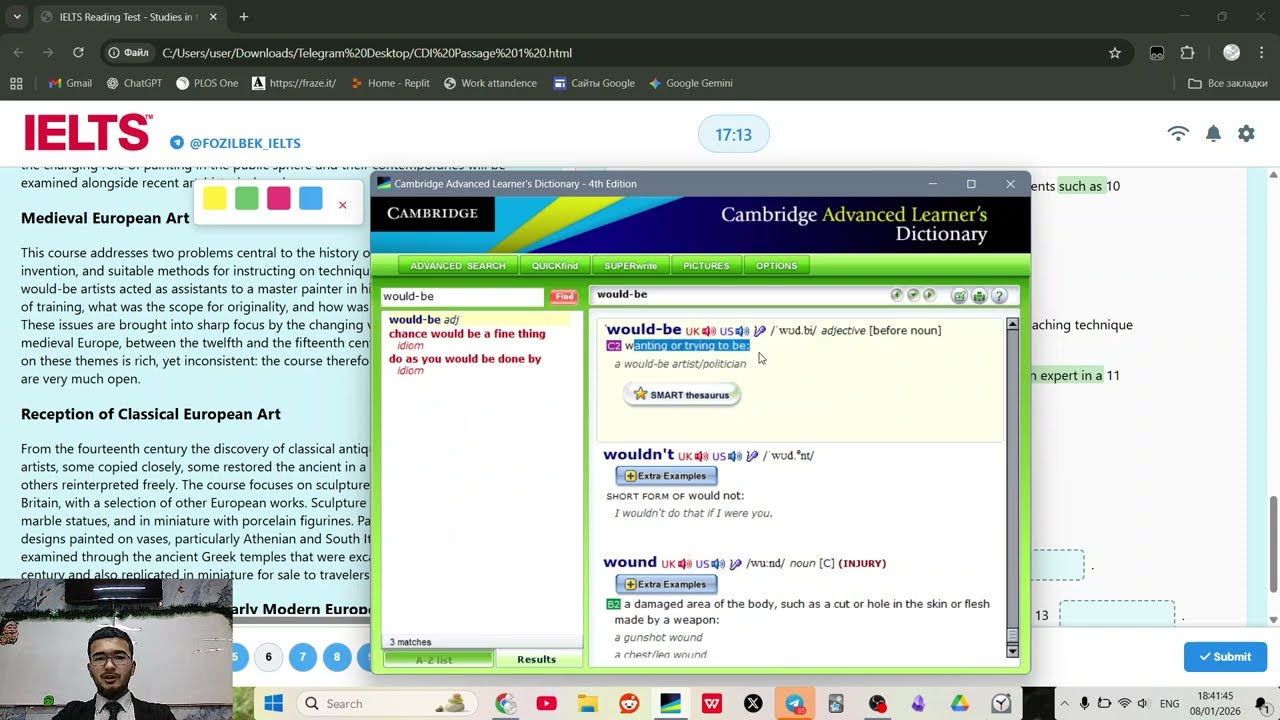Print the dictionary entry
Image resolution: width=1280 pixels, height=720 pixels.
pos(979,296)
